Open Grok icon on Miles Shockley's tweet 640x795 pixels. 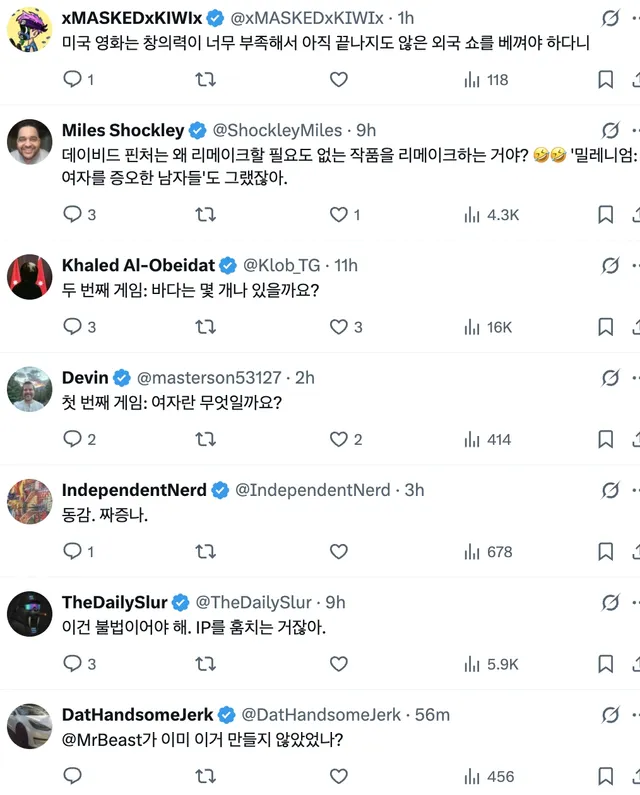point(609,131)
